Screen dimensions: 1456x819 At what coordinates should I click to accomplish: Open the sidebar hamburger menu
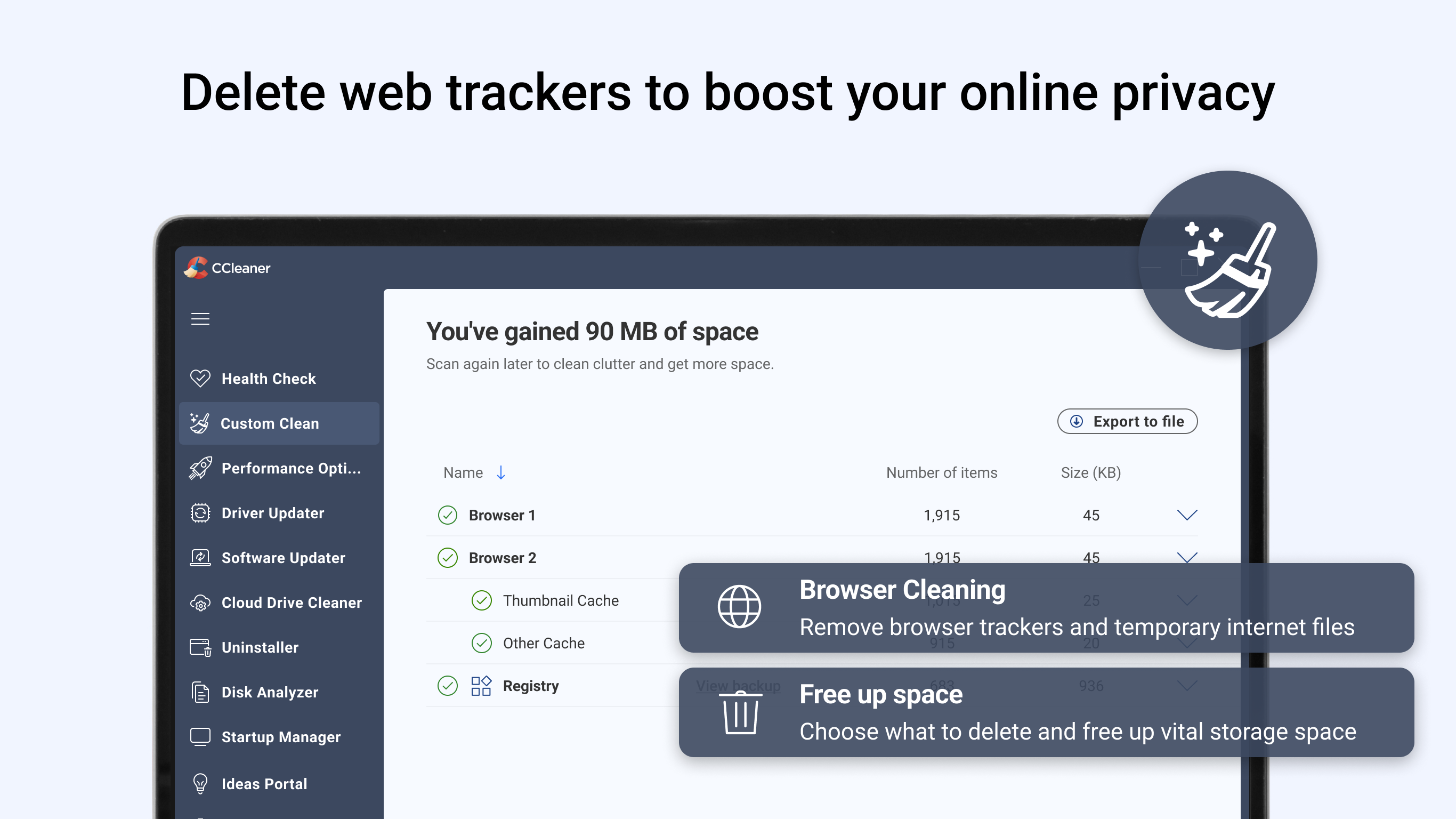coord(200,318)
